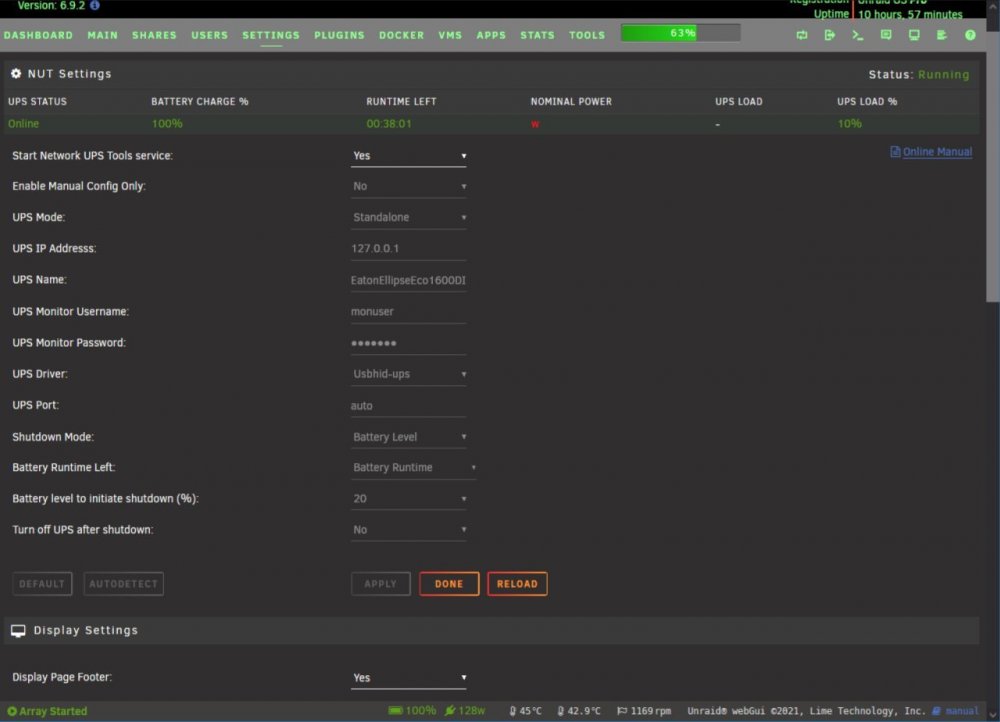Click the version info icon
Viewport: 1000px width, 722px height.
point(94,5)
